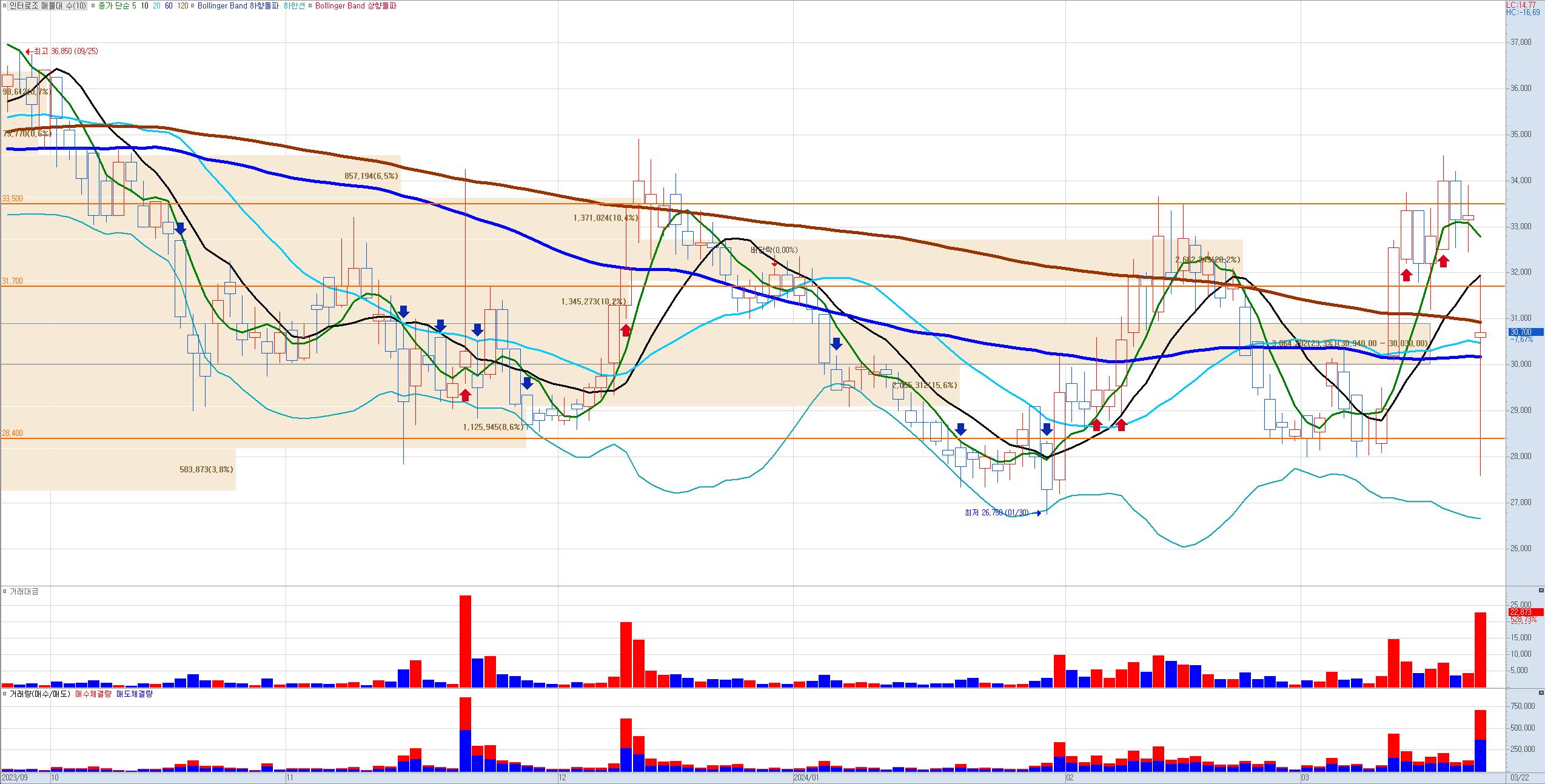Click the 2024/01 date axis label
Viewport: 1545px width, 784px height.
pyautogui.click(x=806, y=777)
